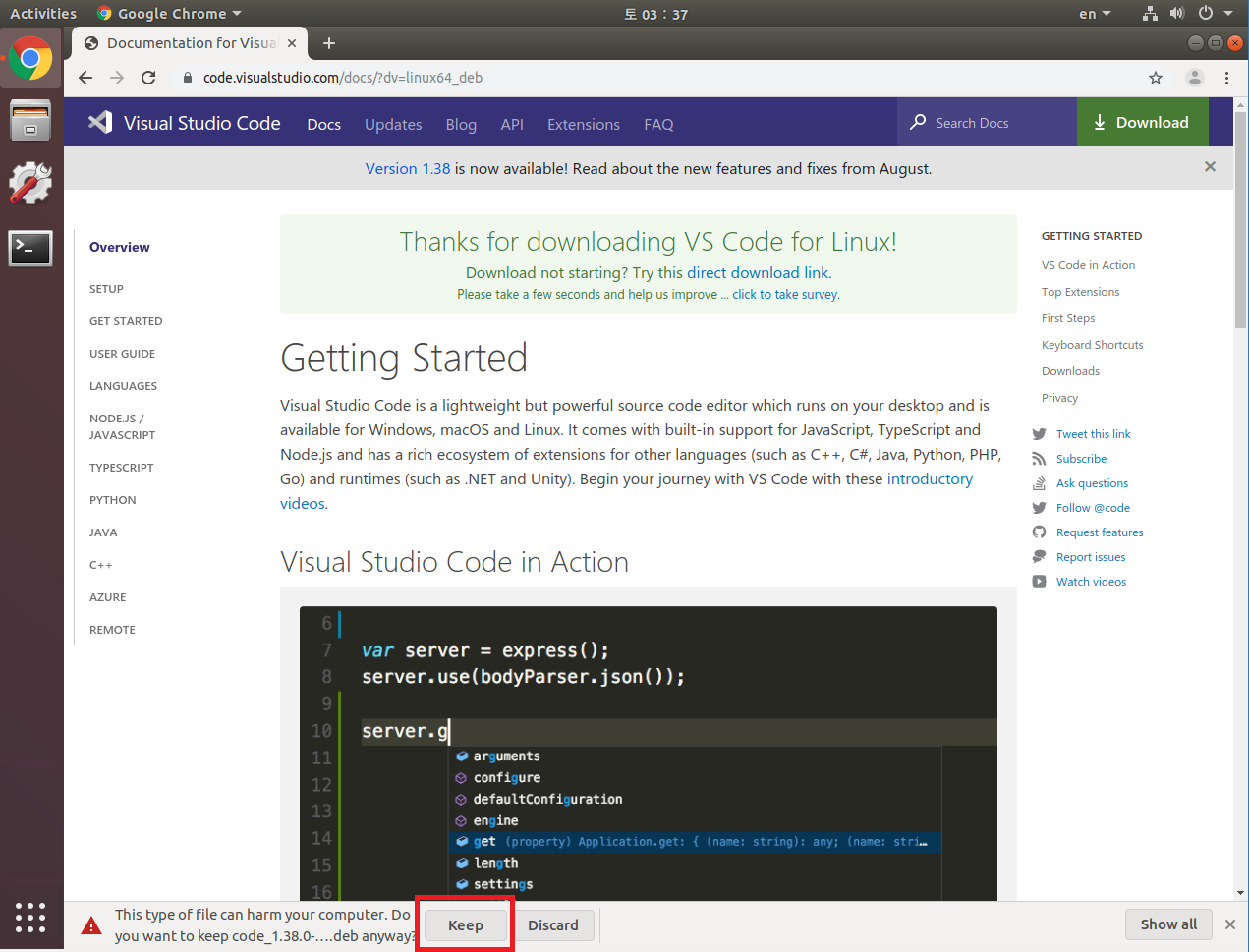Open the Google Chrome app menu dropdown

tap(169, 14)
